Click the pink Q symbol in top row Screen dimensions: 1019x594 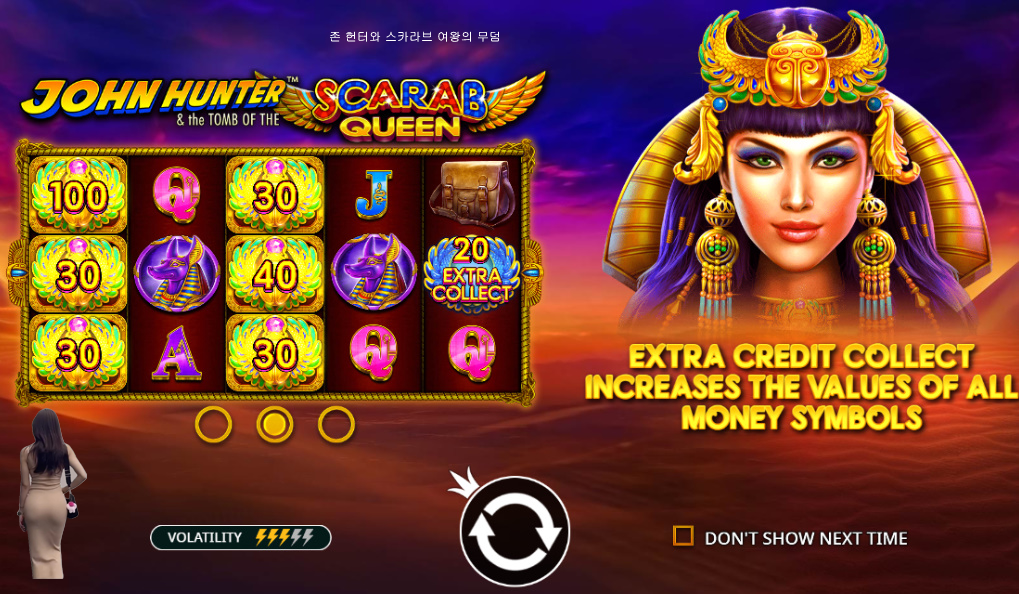(176, 194)
